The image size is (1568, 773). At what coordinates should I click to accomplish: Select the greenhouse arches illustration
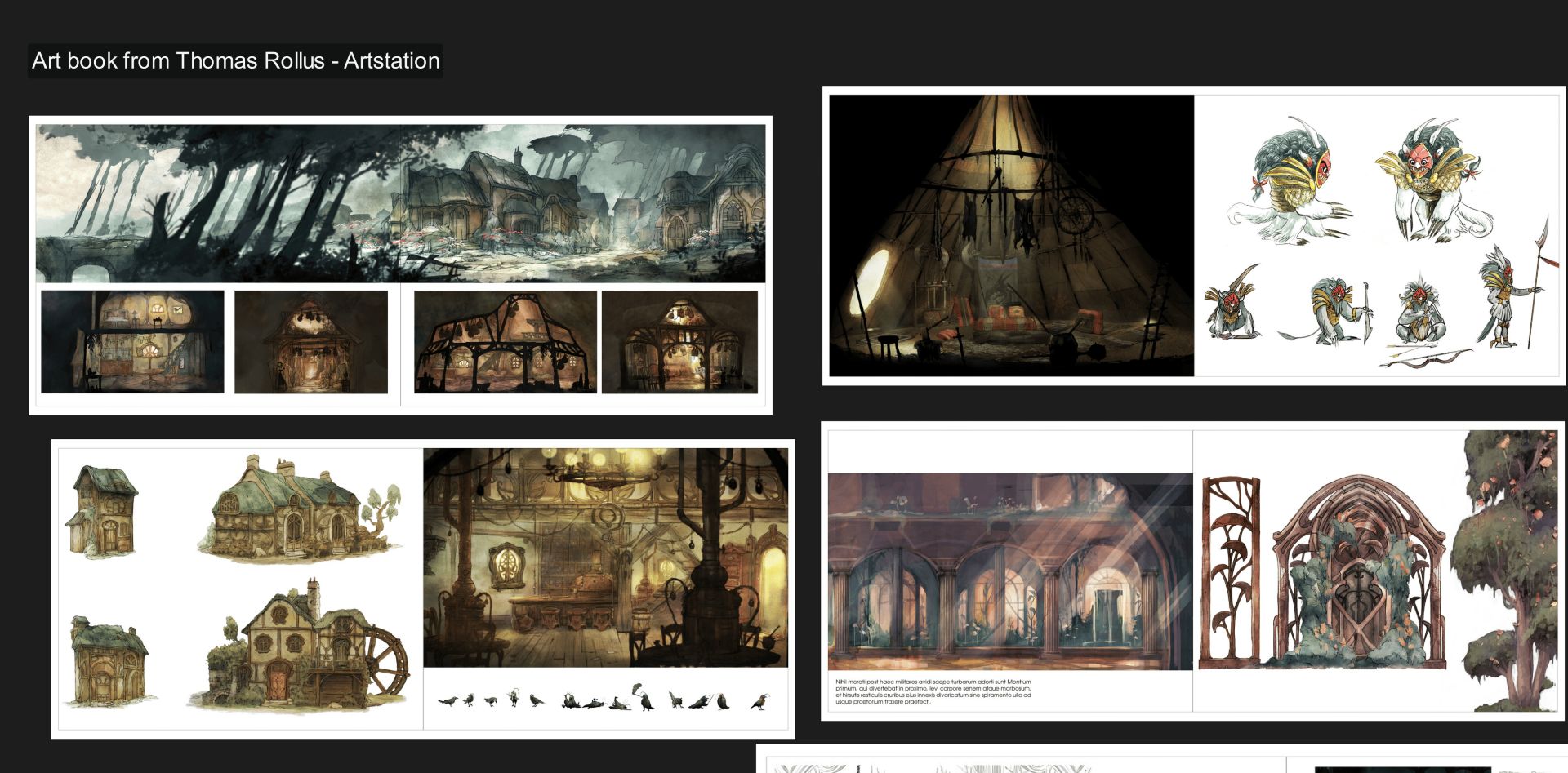(x=1010, y=571)
